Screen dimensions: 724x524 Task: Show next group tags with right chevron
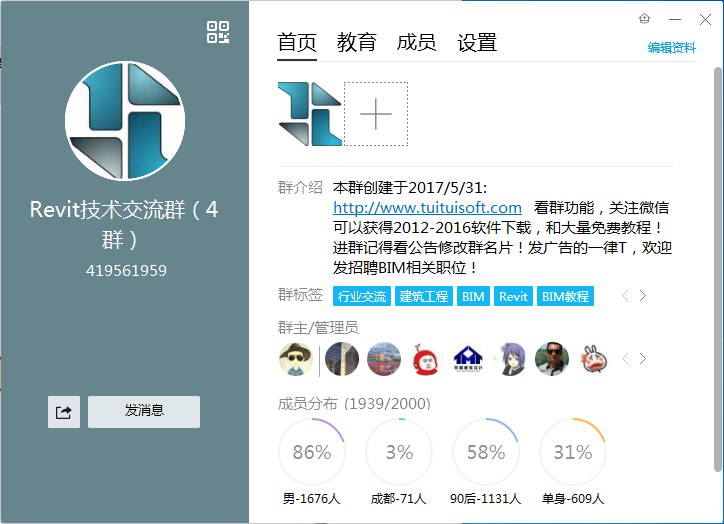click(643, 295)
